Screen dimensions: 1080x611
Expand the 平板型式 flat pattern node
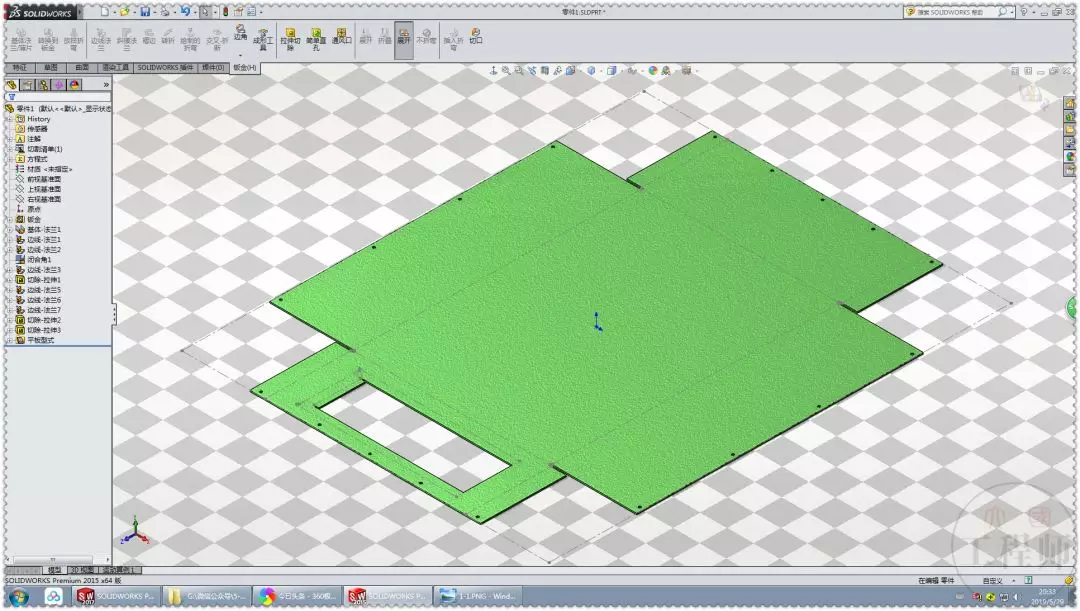[x=10, y=340]
